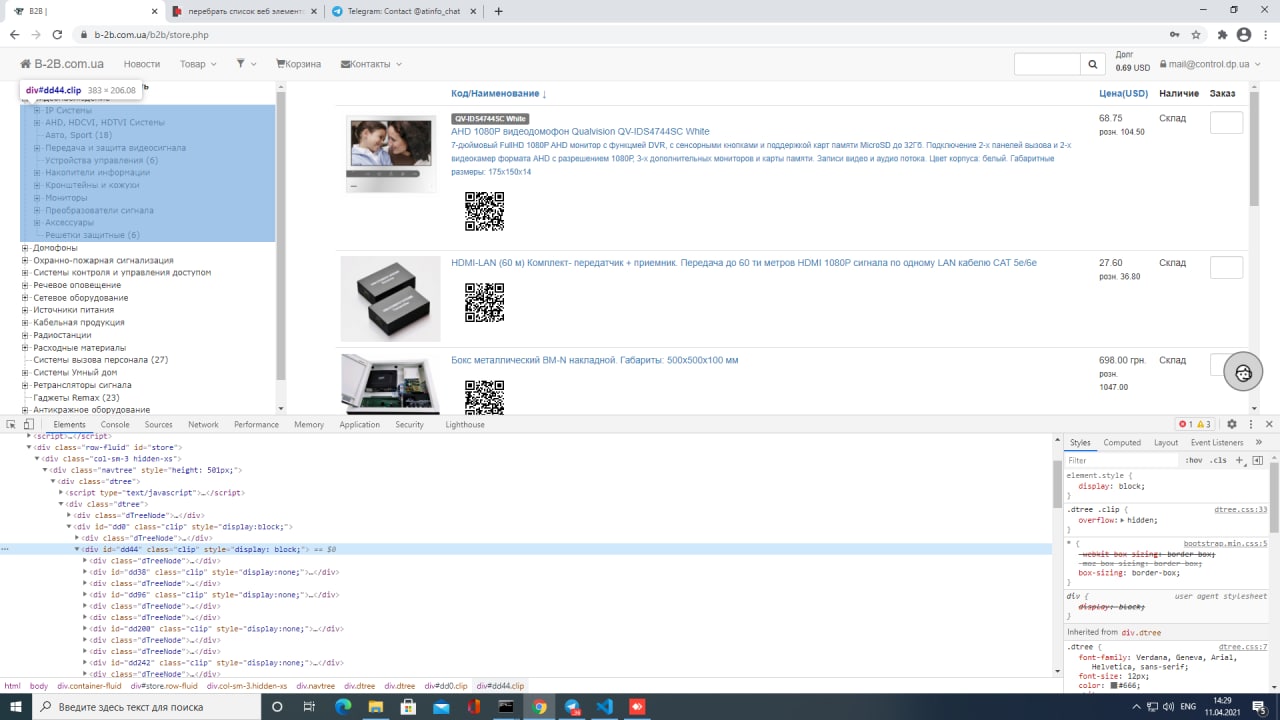Image resolution: width=1280 pixels, height=720 pixels.
Task: Expand the Кабельная продукция tree category
Action: [25, 323]
